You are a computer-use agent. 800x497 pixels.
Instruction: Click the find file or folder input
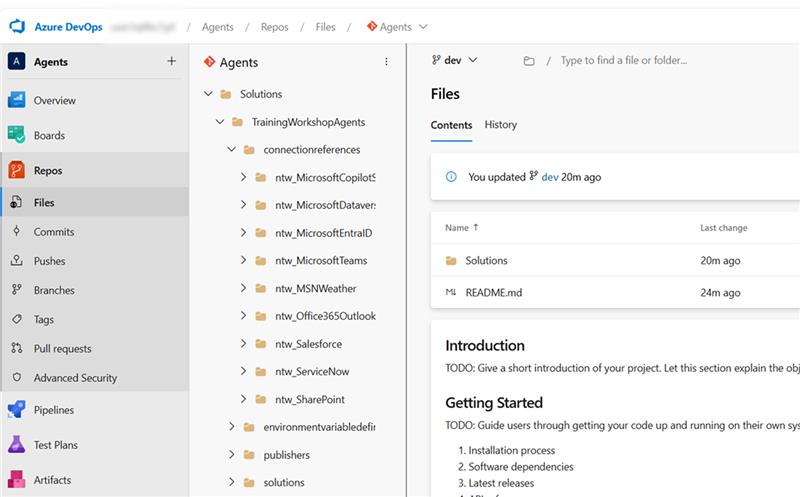624,60
